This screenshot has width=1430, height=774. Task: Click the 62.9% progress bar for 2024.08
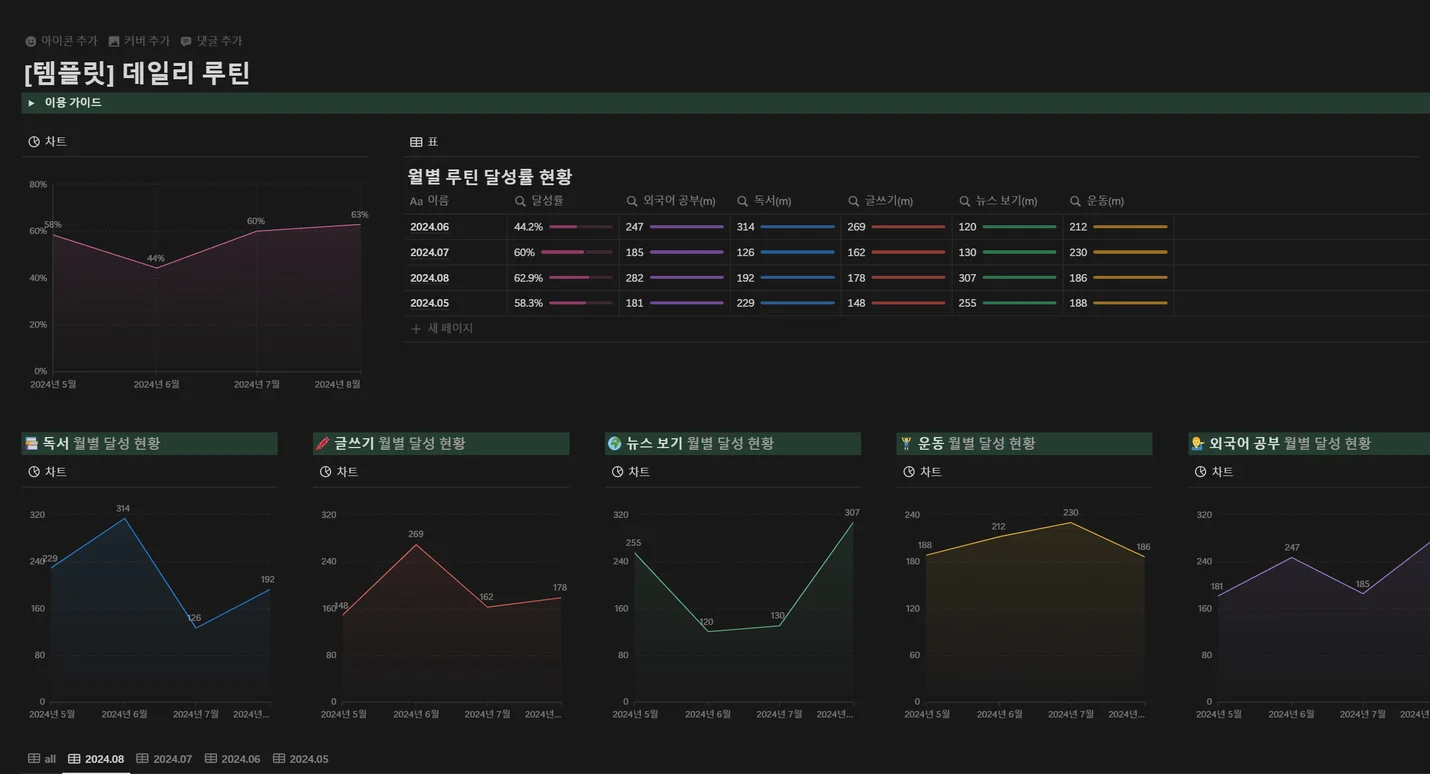coord(580,278)
